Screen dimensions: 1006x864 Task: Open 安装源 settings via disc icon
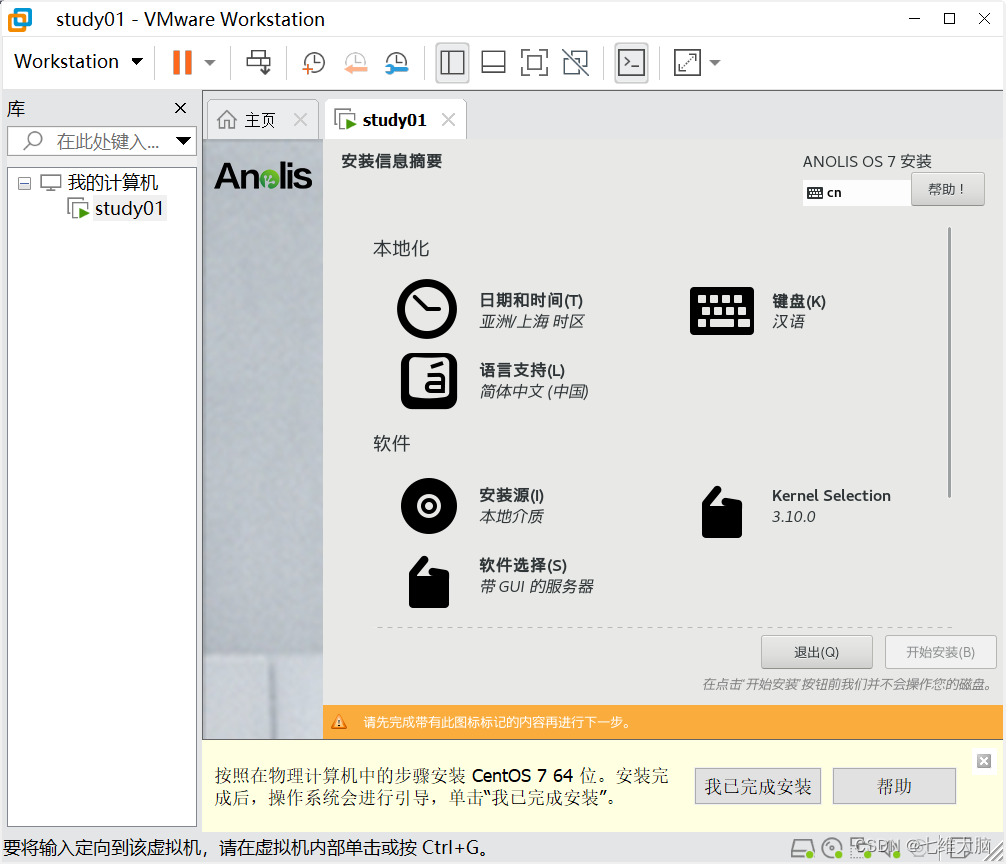(429, 506)
